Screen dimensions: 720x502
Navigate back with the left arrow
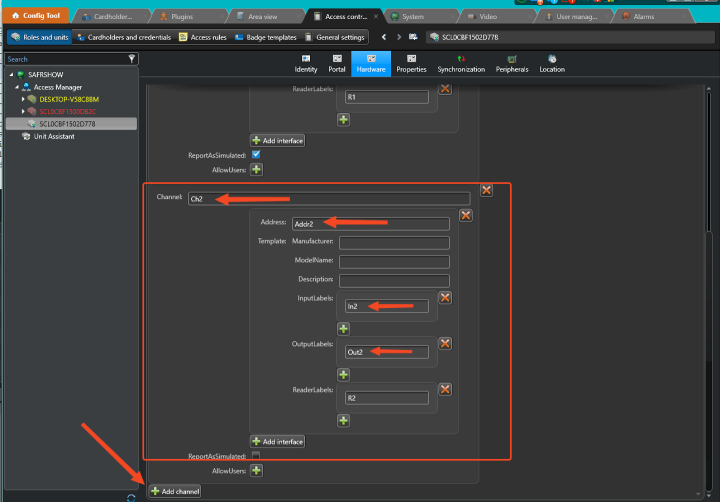[384, 37]
